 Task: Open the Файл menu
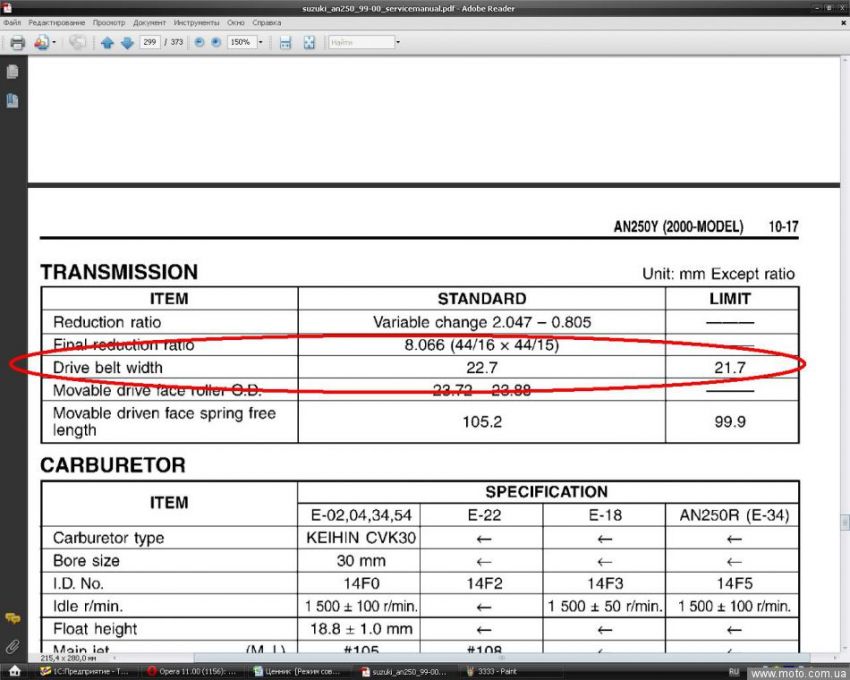(12, 23)
